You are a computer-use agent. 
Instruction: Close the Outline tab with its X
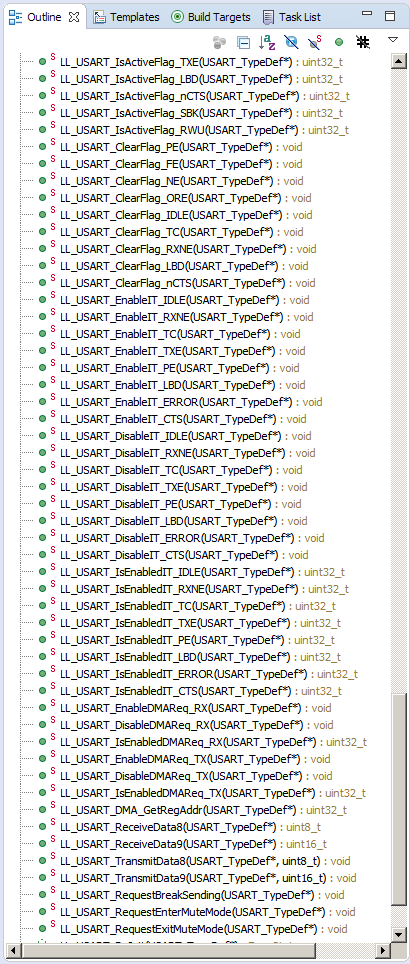[74, 17]
